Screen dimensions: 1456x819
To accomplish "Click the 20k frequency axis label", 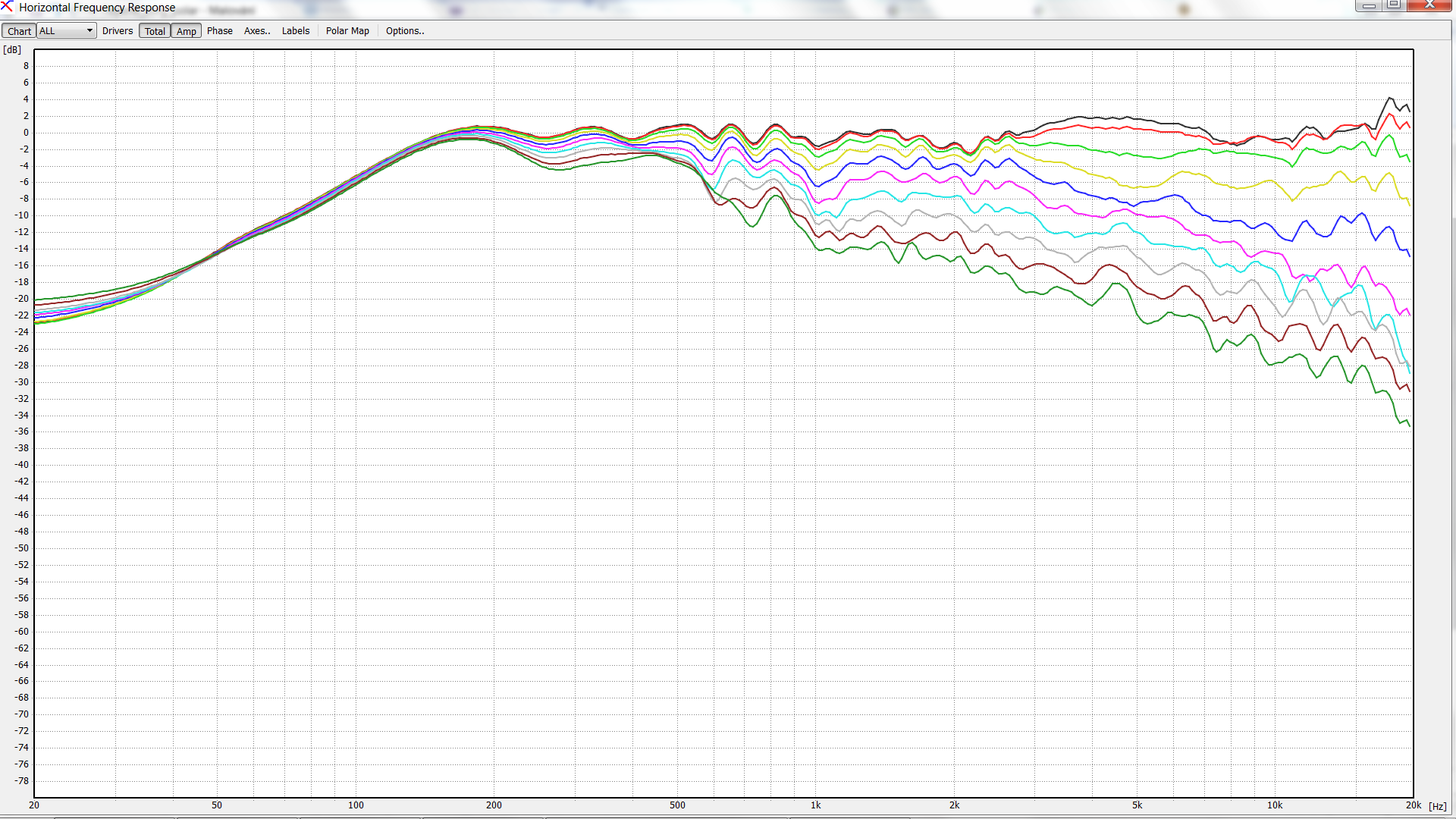I will click(x=1413, y=805).
